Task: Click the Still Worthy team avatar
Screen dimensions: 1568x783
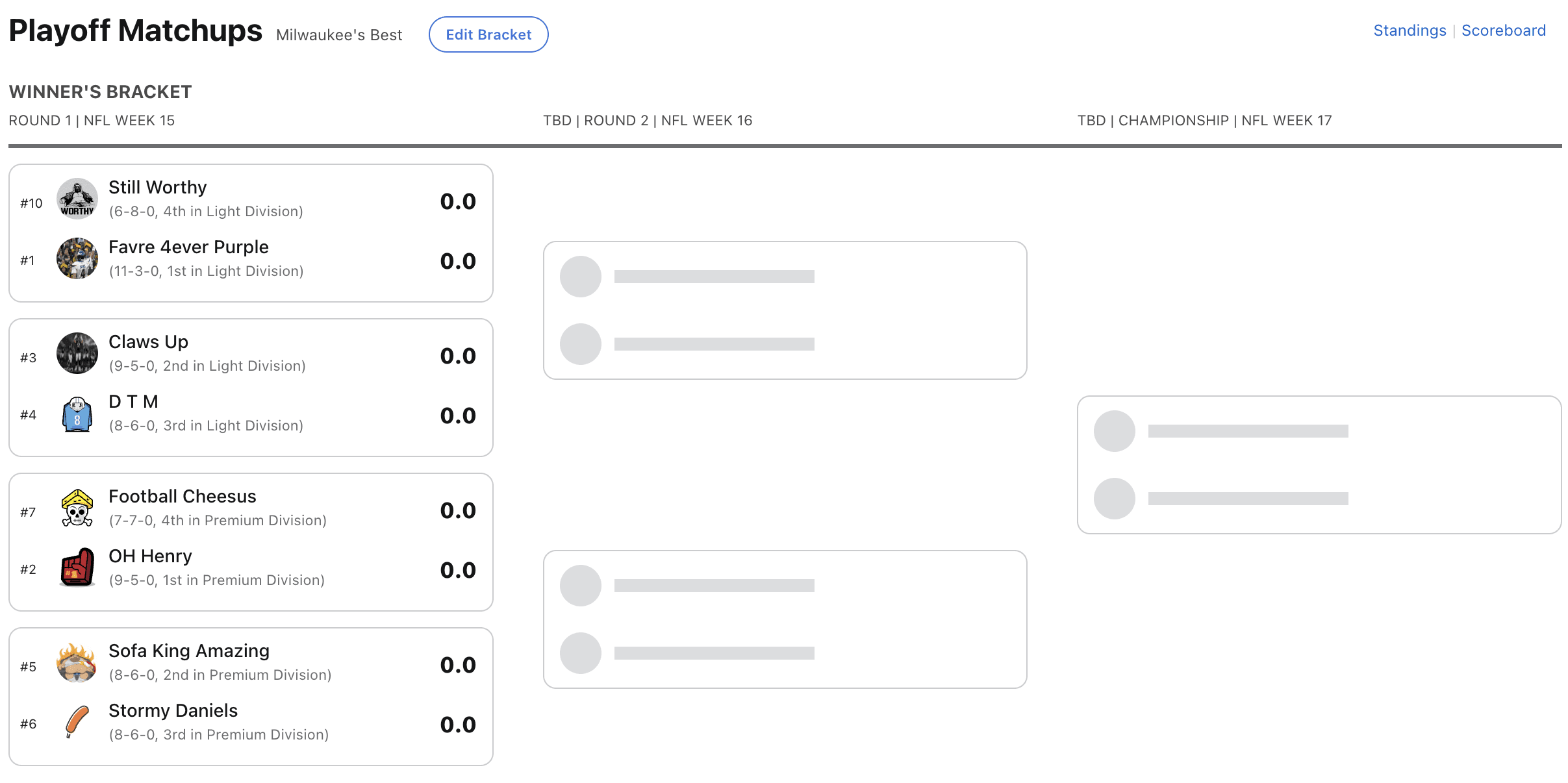Action: [77, 199]
